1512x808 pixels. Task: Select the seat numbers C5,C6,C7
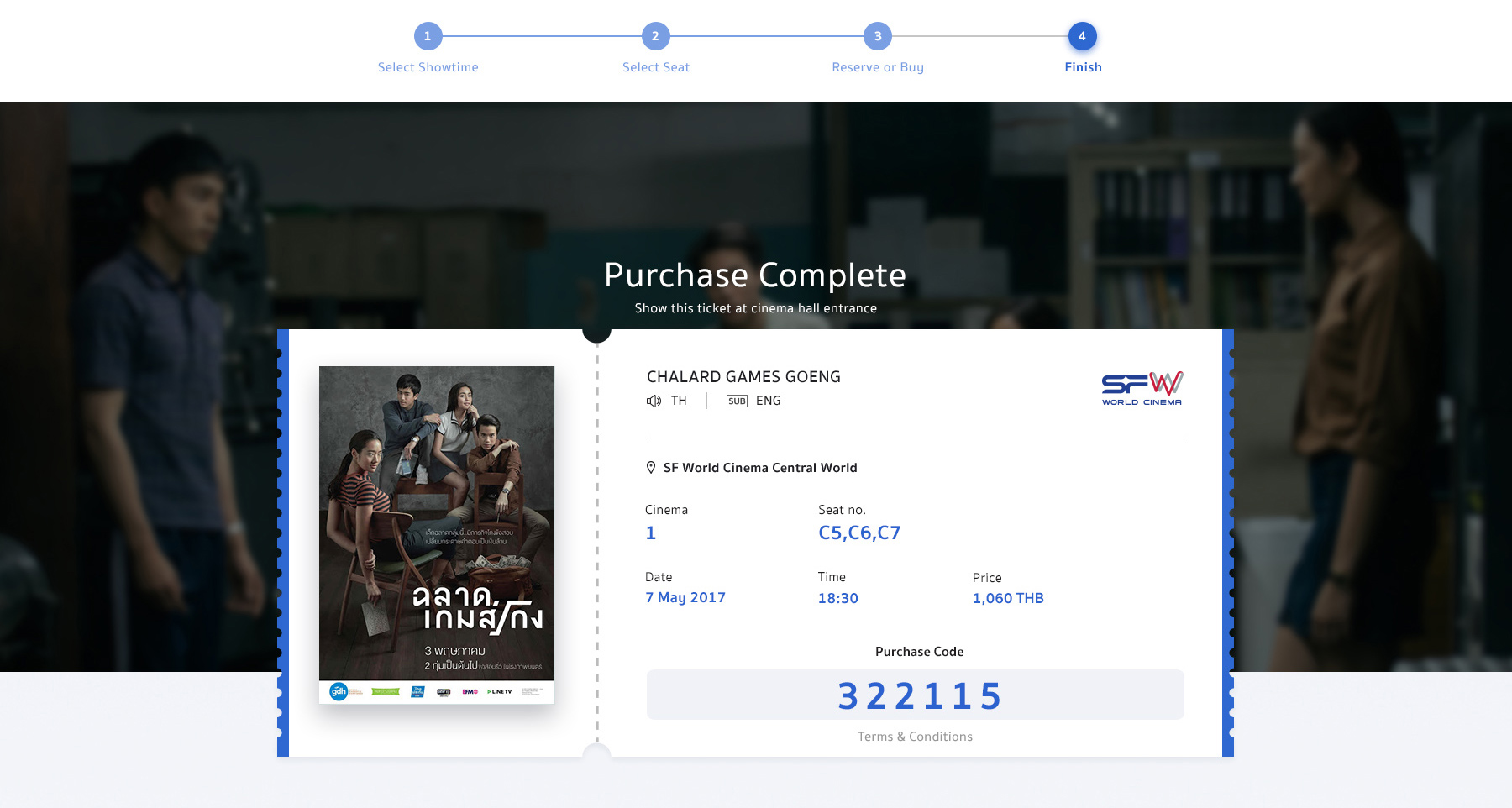859,533
